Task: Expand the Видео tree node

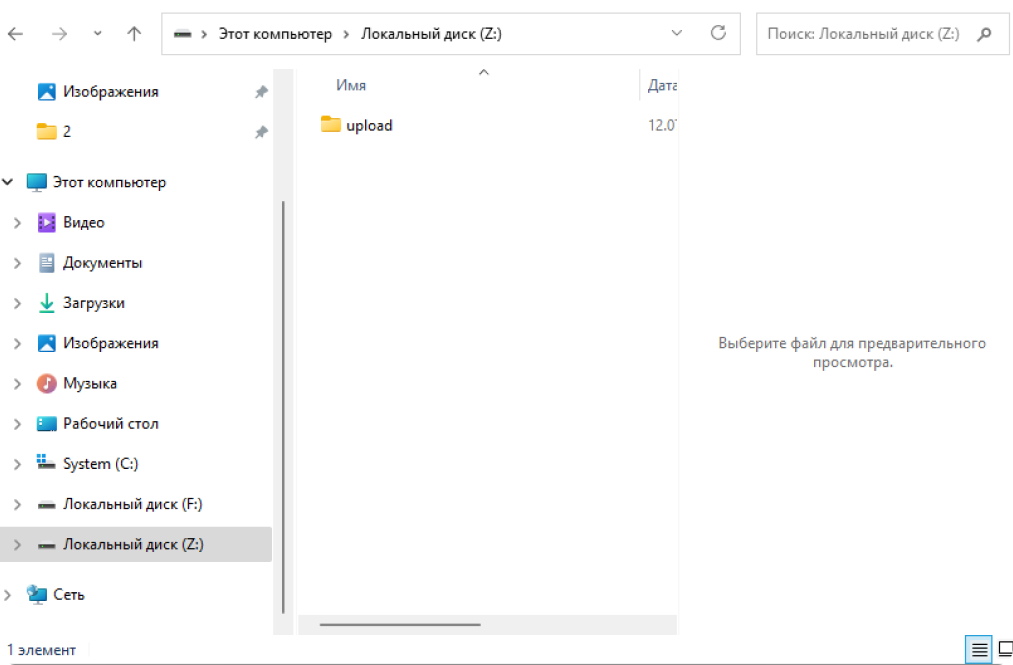Action: coord(17,223)
